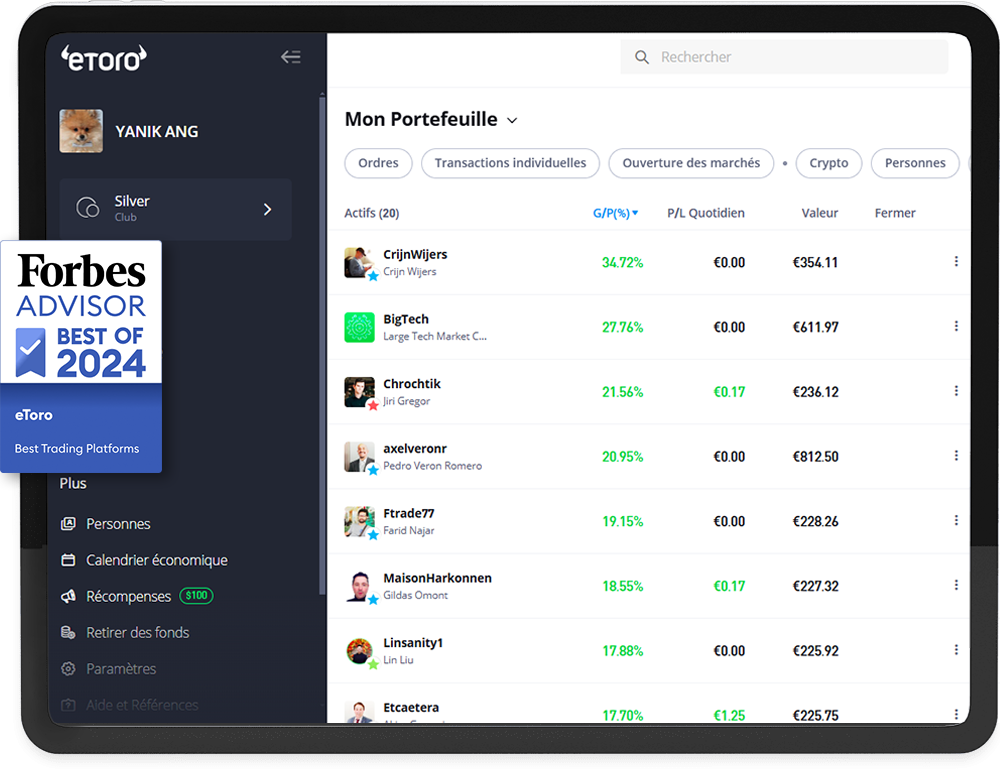Select the Ordres filter tab
The image size is (1000, 770).
pos(378,163)
